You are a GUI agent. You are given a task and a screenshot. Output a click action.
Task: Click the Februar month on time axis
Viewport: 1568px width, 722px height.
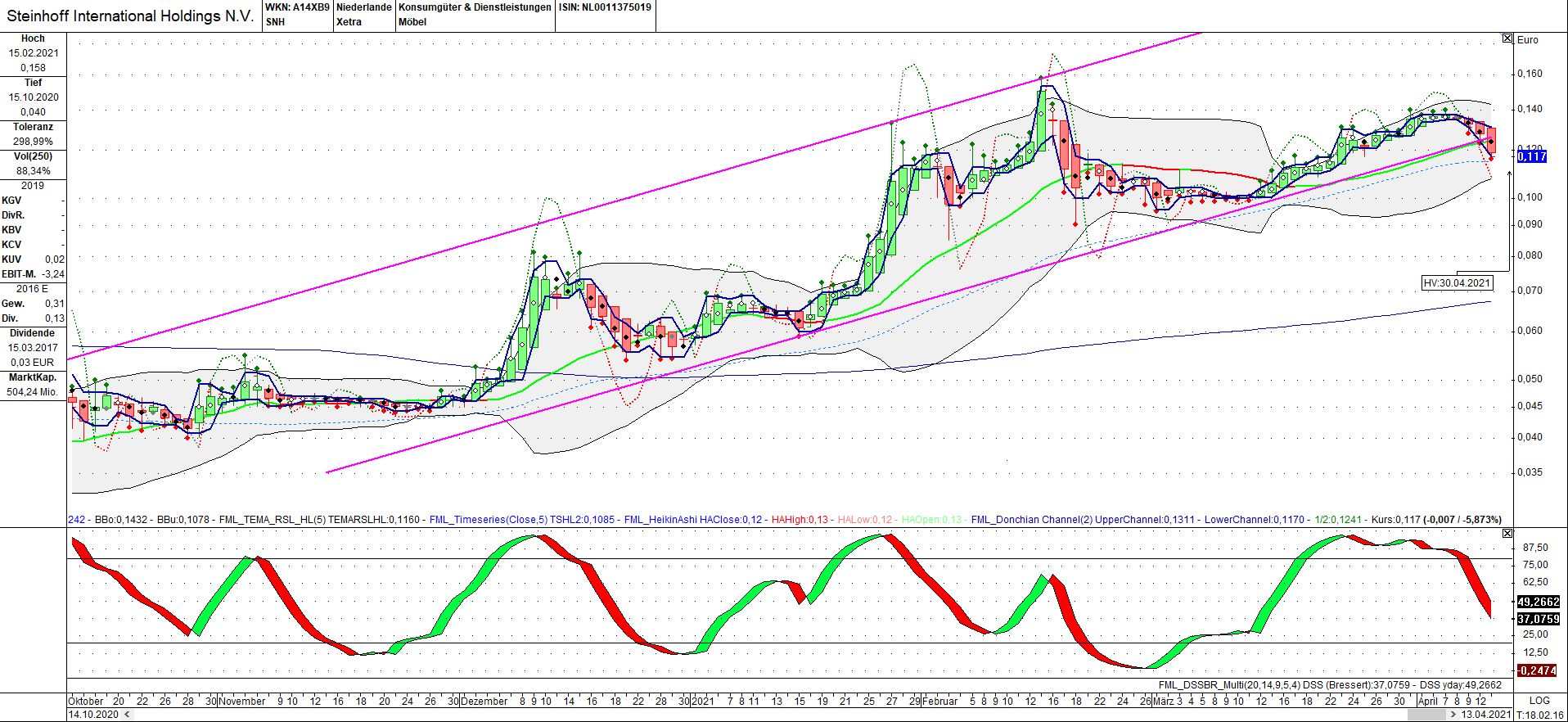[939, 701]
